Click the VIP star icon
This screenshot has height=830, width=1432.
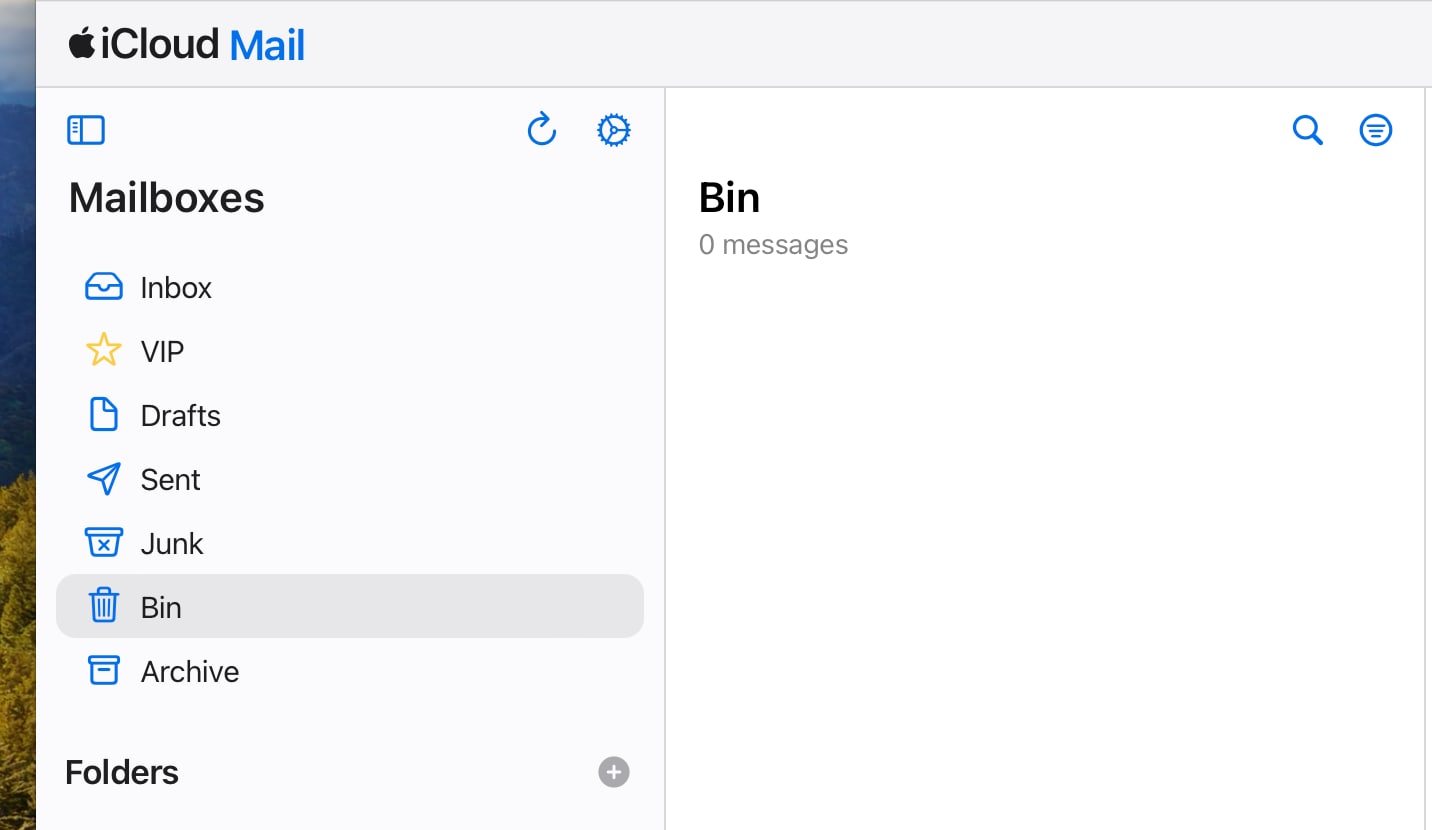tap(104, 351)
